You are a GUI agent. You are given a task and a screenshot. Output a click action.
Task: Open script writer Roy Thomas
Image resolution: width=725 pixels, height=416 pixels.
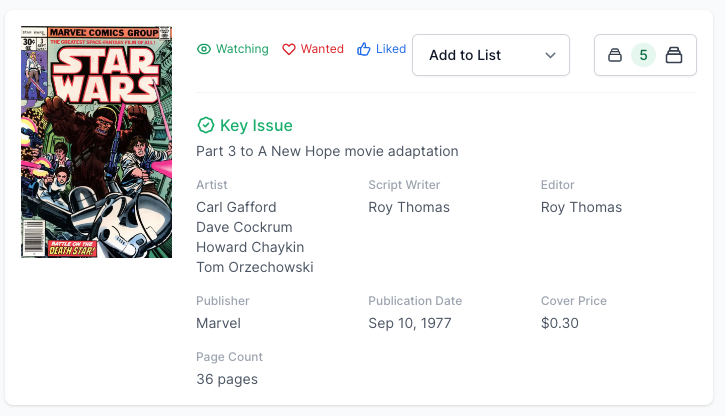click(x=409, y=207)
